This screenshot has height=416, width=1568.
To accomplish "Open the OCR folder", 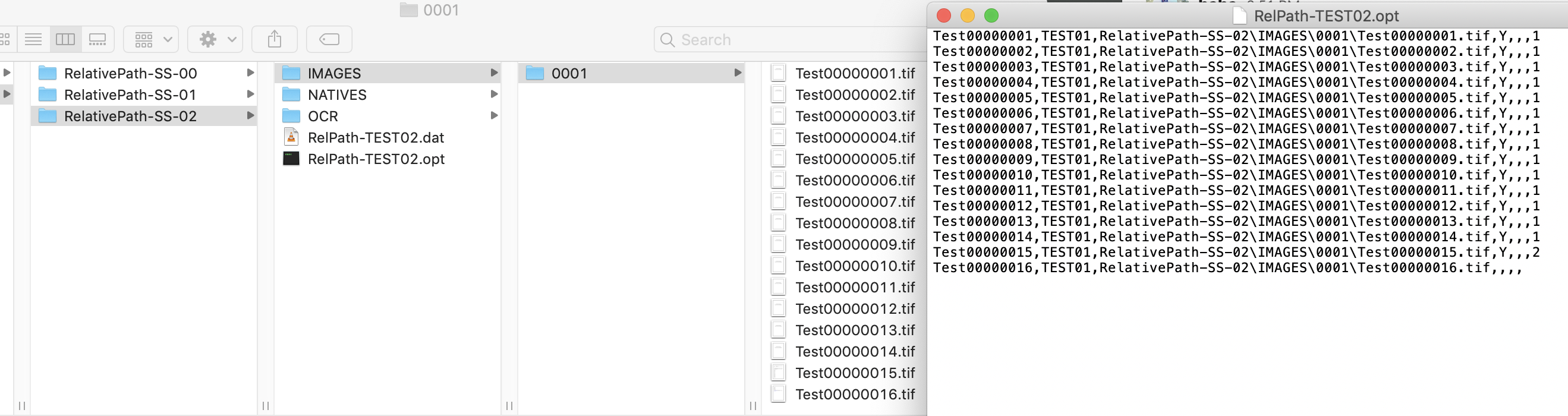I will coord(388,115).
